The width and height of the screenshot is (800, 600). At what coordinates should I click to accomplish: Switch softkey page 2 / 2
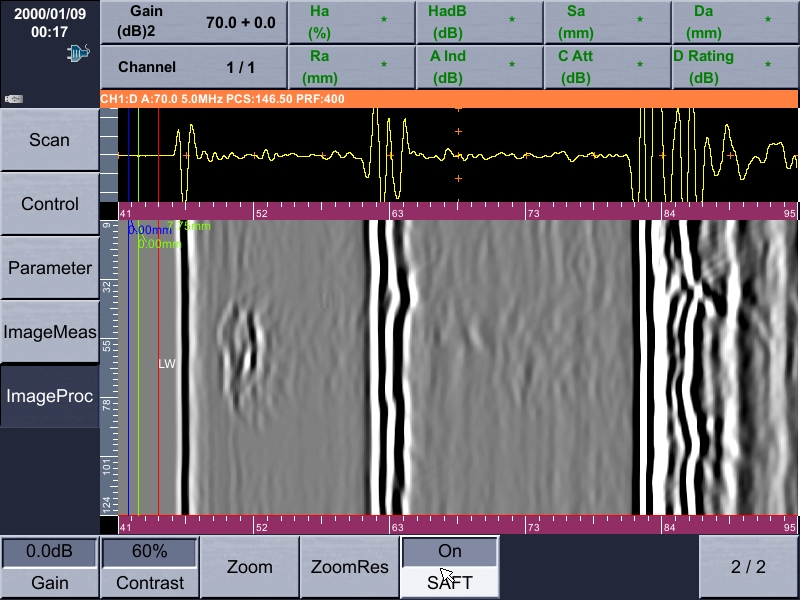point(748,567)
